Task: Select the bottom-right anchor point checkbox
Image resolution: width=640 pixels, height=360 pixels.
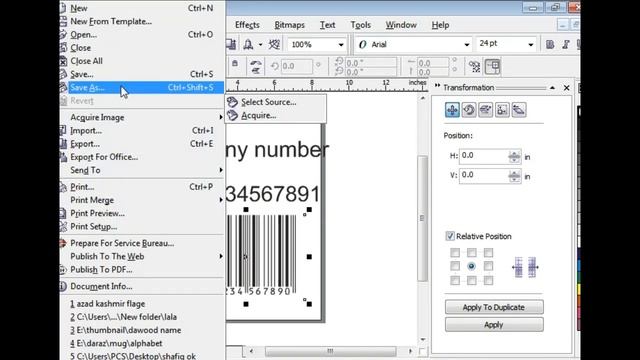Action: click(x=488, y=280)
